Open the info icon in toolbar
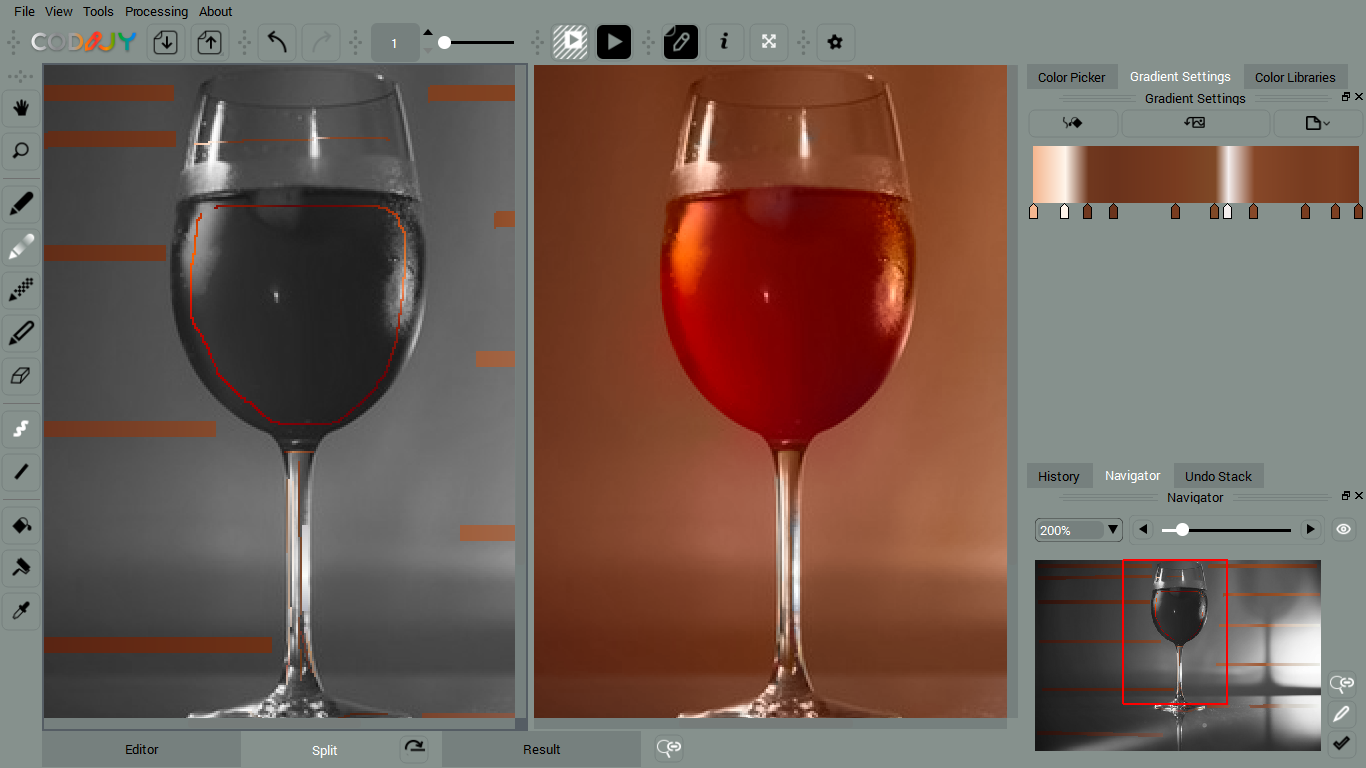 click(725, 42)
